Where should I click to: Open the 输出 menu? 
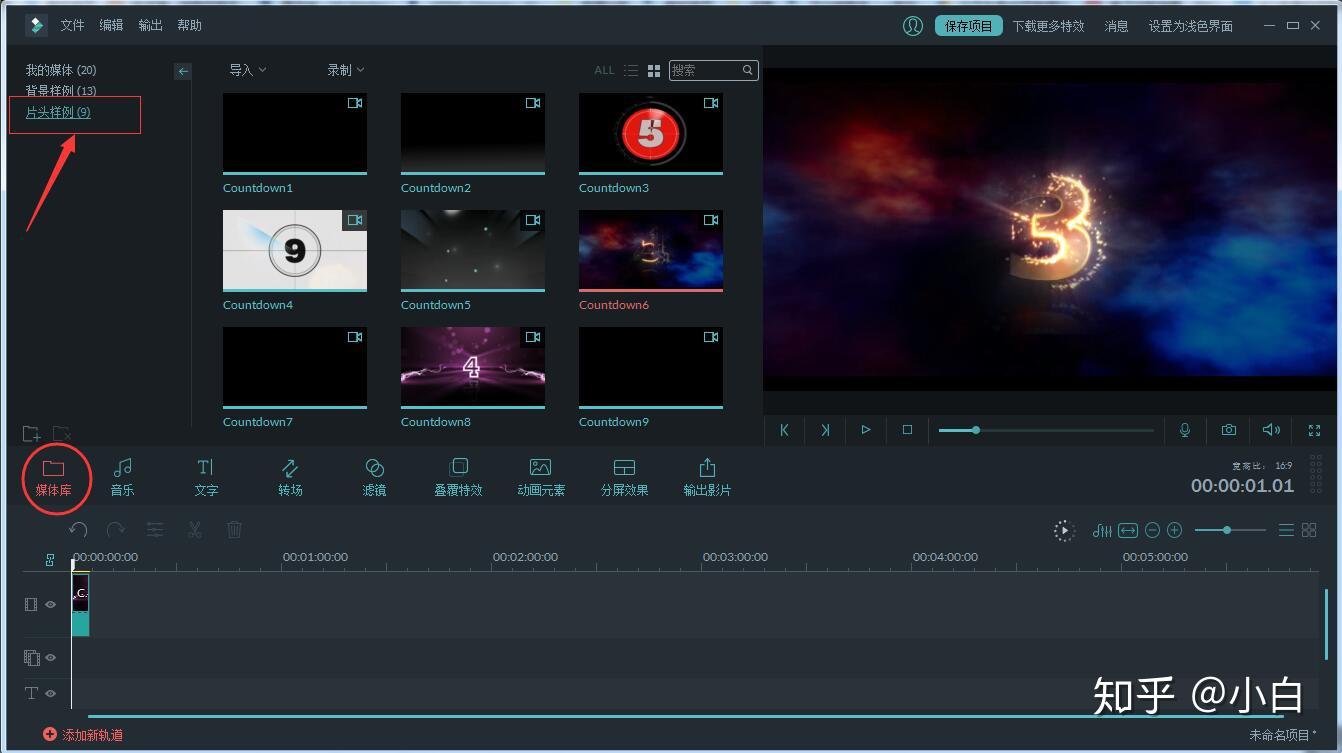tap(150, 25)
